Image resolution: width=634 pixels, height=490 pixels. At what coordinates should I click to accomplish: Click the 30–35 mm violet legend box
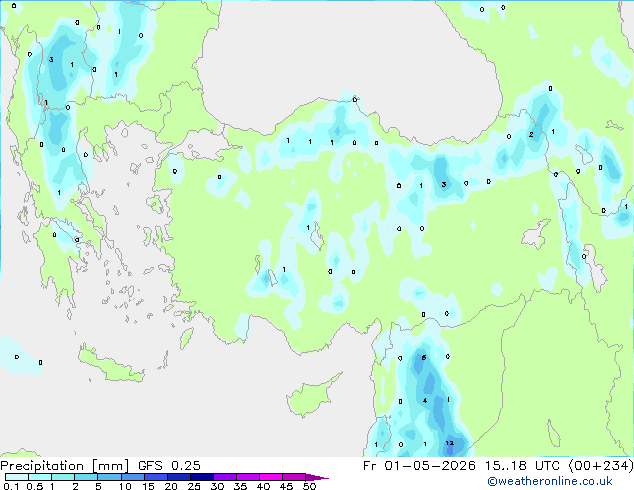click(225, 477)
